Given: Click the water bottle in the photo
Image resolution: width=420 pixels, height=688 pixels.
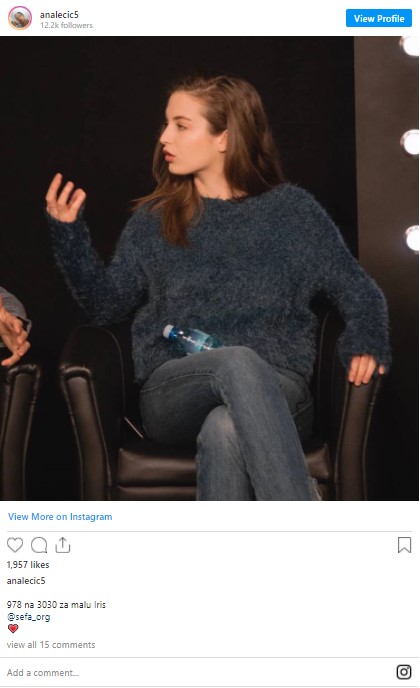Looking at the screenshot, I should [x=191, y=339].
